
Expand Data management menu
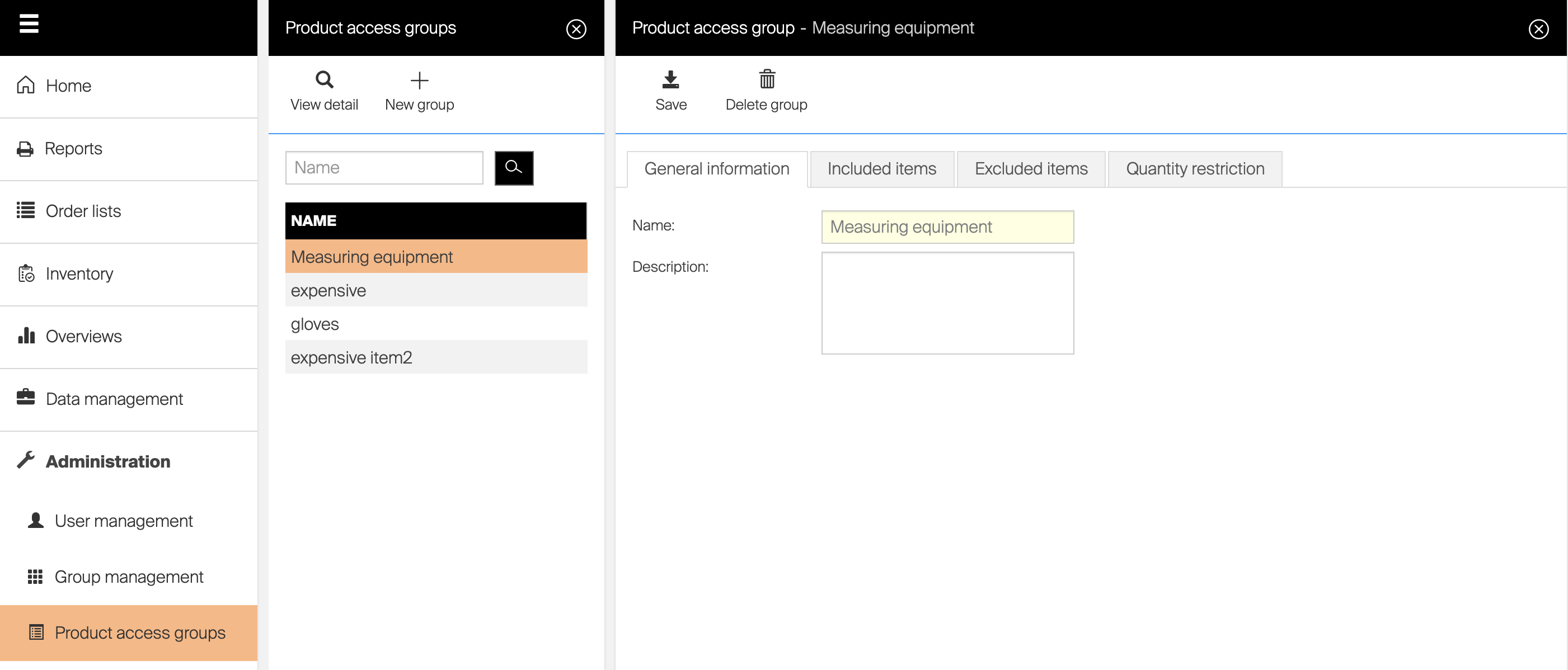click(114, 399)
